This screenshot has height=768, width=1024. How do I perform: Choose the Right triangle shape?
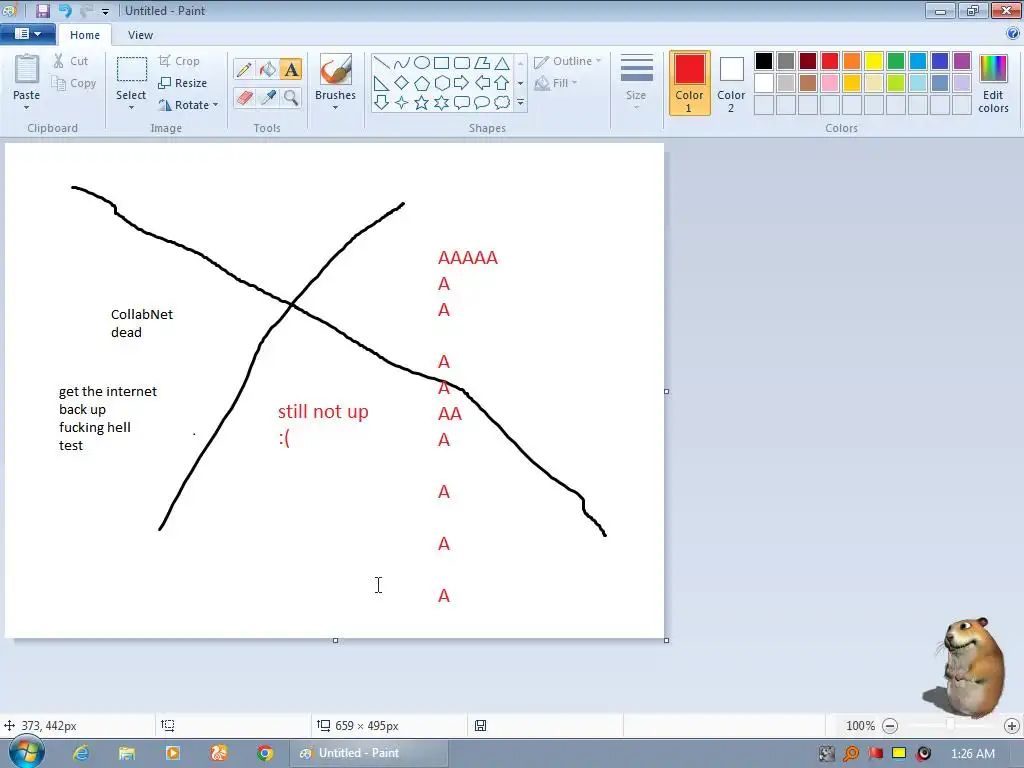382,83
